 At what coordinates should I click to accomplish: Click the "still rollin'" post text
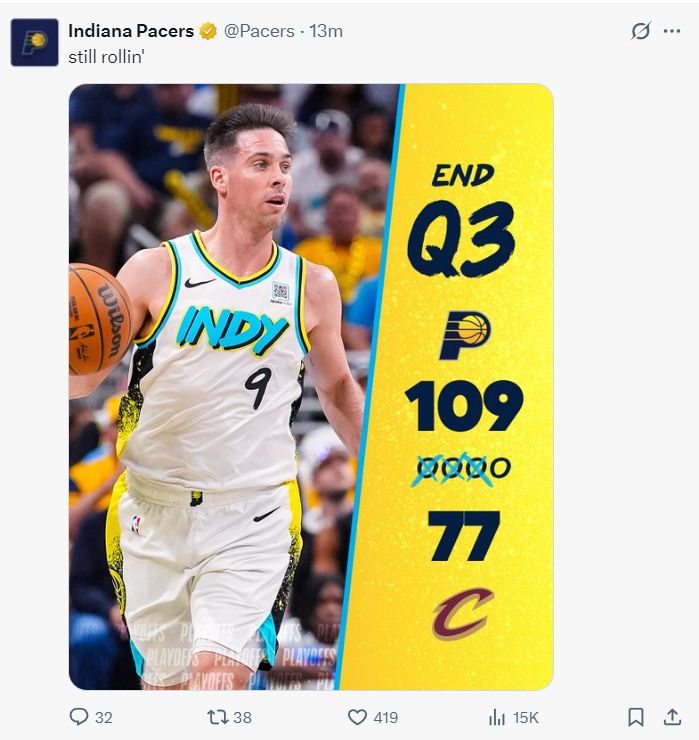(106, 57)
